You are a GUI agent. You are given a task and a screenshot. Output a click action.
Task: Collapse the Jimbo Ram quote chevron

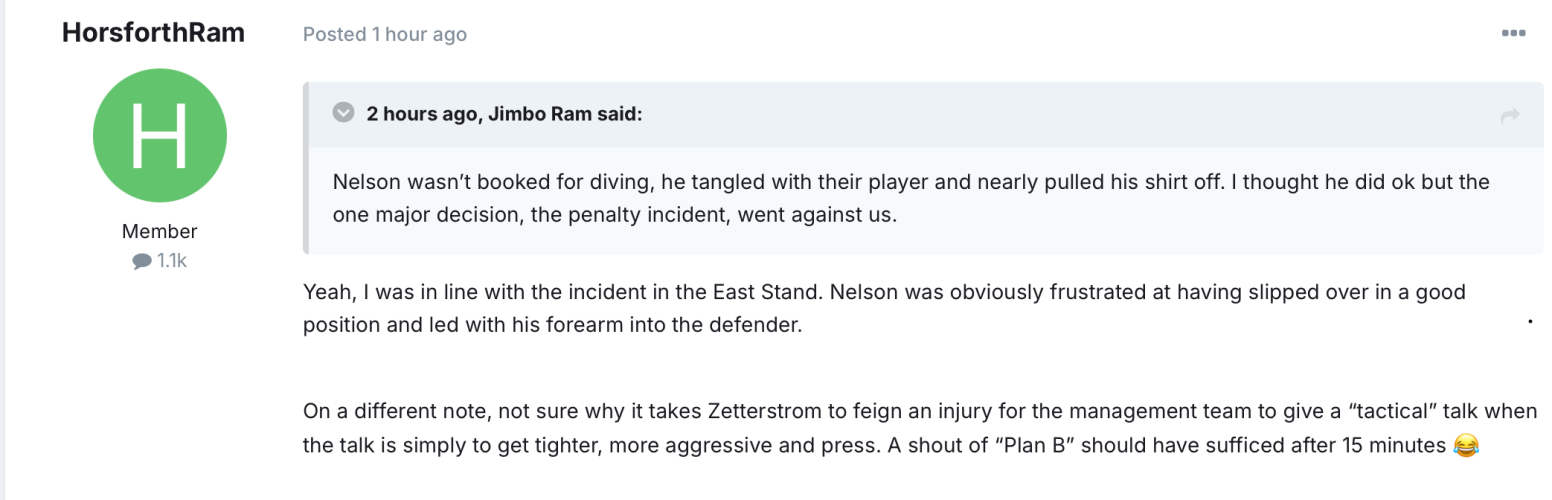[343, 113]
